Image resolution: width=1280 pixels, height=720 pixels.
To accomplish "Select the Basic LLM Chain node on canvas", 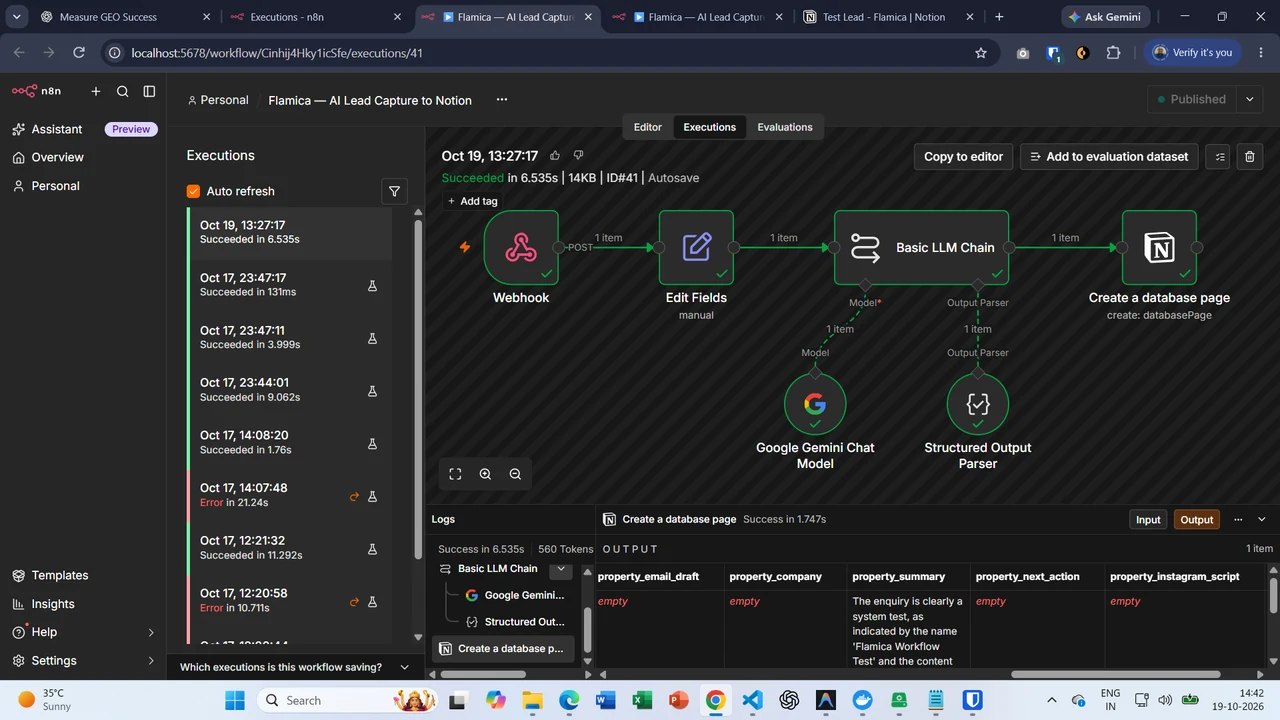I will 921,247.
